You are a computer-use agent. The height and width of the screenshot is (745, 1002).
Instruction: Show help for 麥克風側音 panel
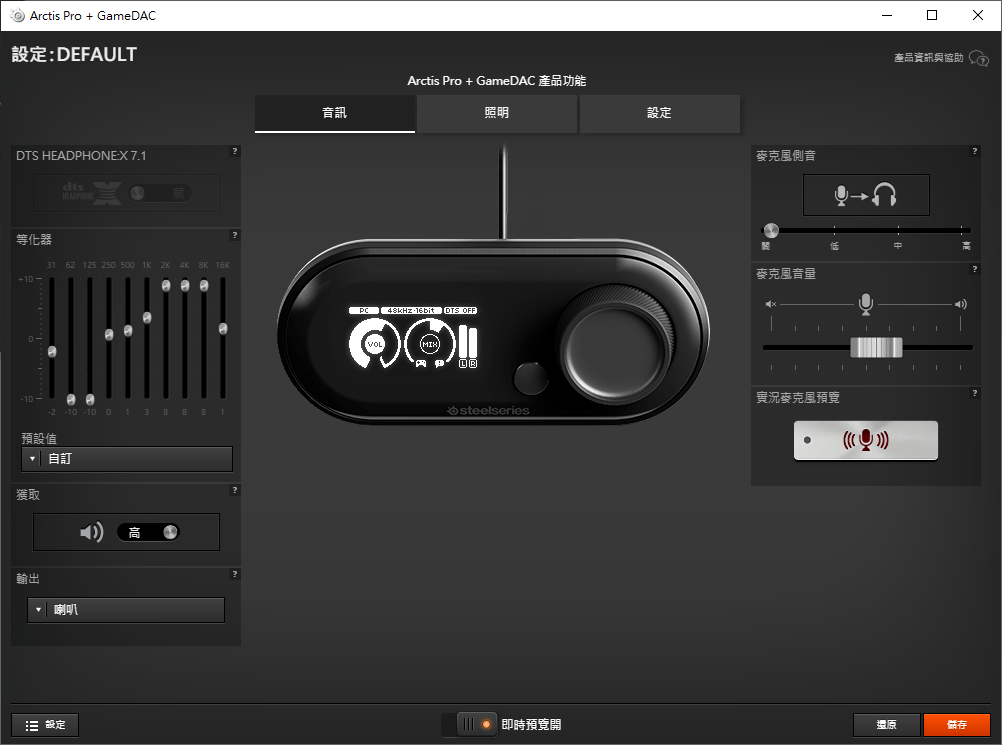pos(975,151)
